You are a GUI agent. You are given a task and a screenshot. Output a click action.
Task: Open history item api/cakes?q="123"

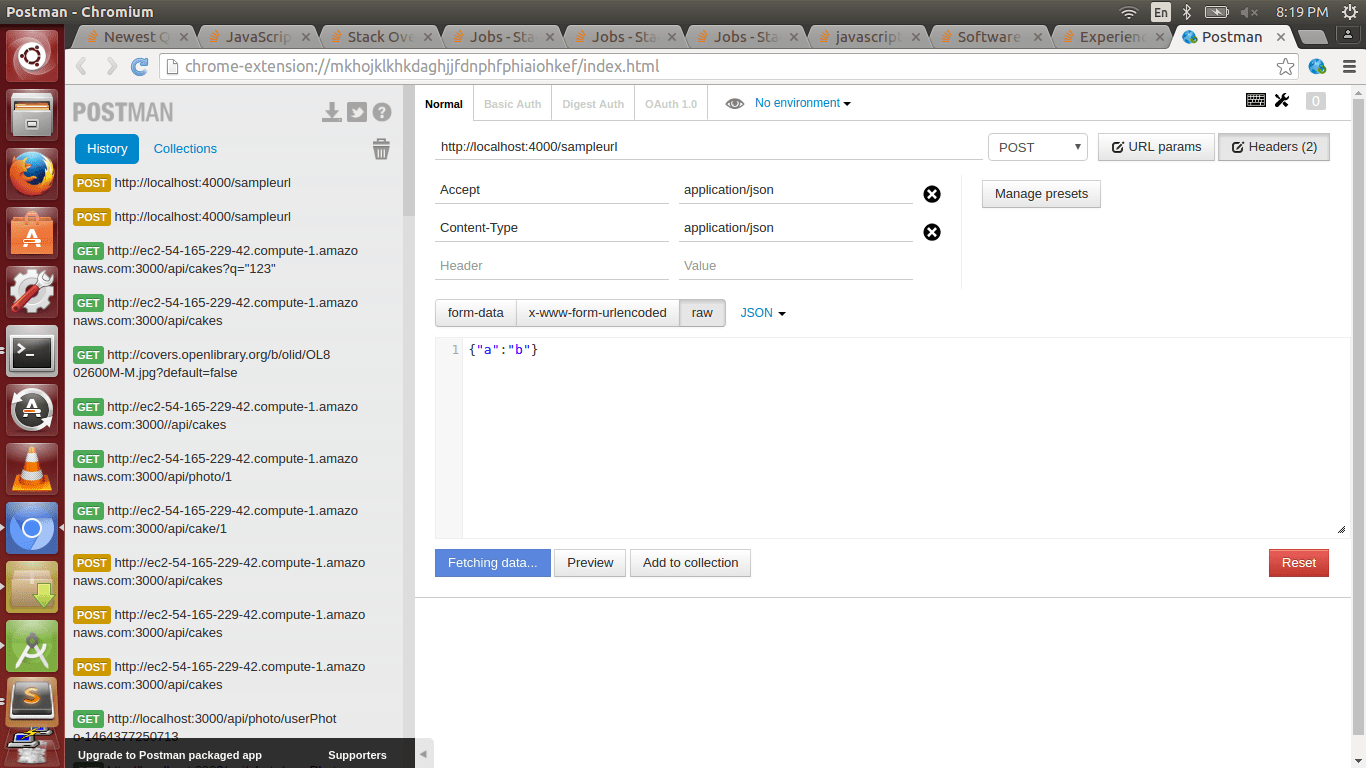216,260
